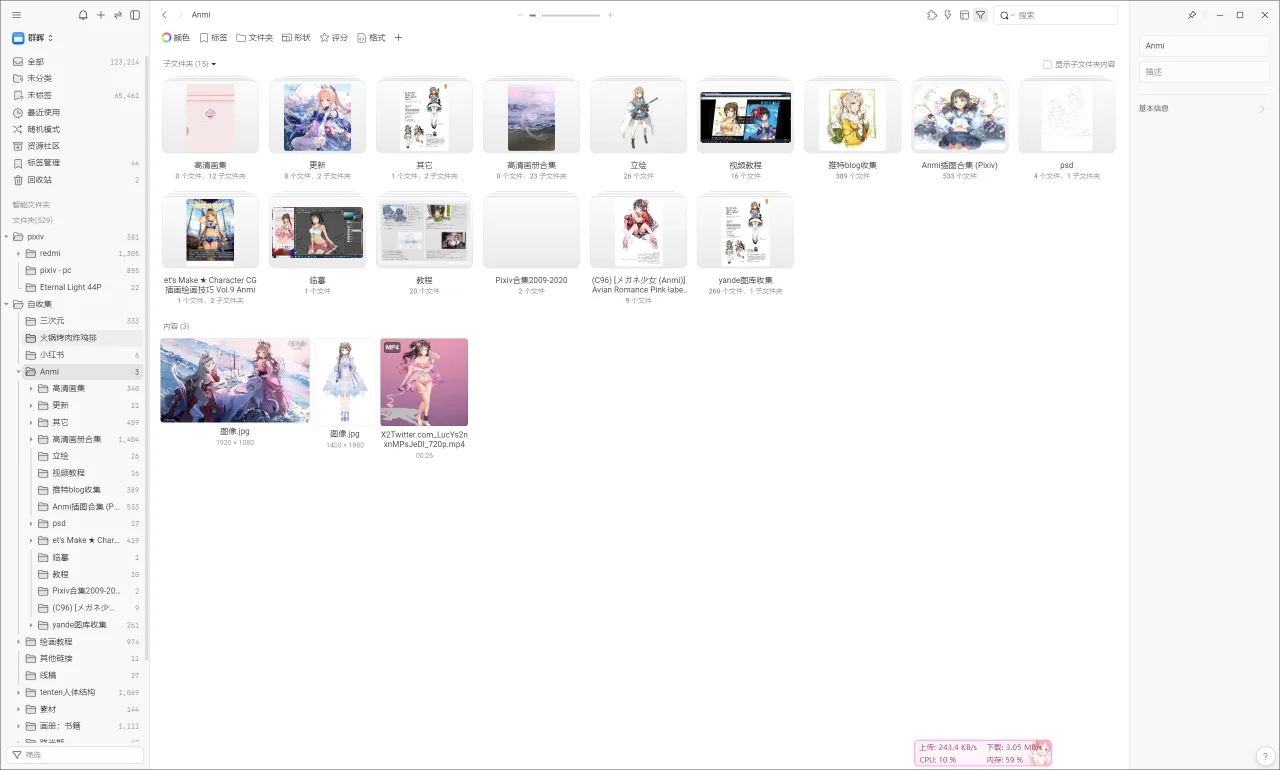Open the 群晖 library switcher dropdown
Screen dimensions: 1280x770
33,38
